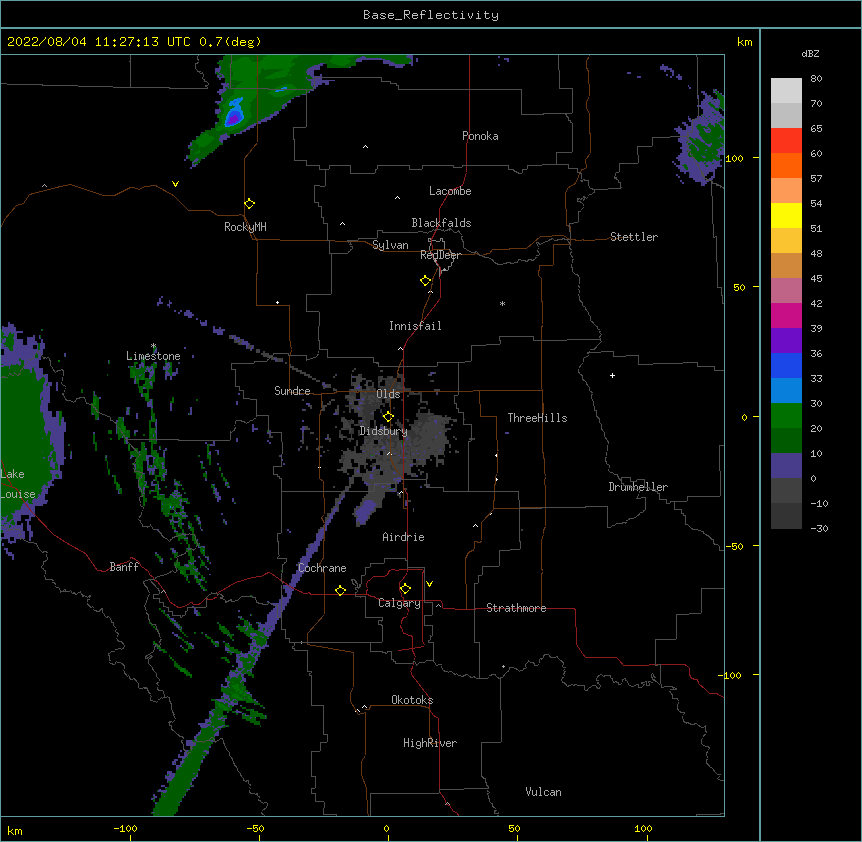Screen dimensions: 862x842
Task: Click the Blackfalds map label
Action: (x=441, y=223)
